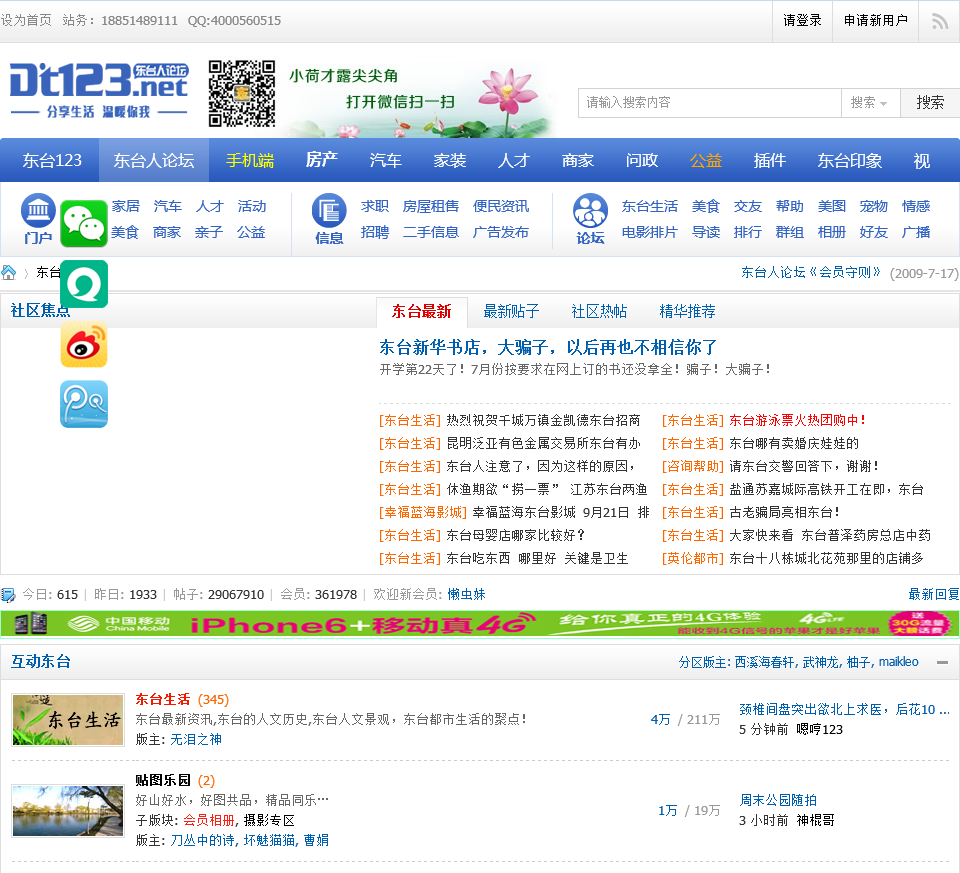Click the 二手信息 link
The width and height of the screenshot is (960, 873).
coord(431,233)
